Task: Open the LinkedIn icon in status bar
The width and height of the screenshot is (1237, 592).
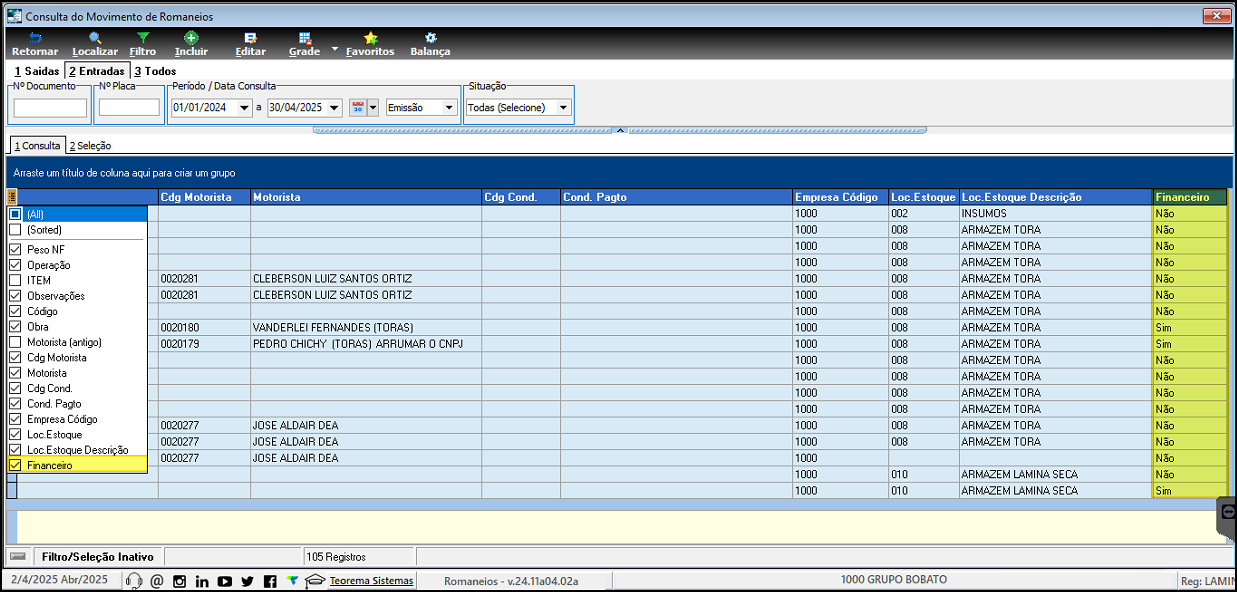Action: click(x=202, y=581)
